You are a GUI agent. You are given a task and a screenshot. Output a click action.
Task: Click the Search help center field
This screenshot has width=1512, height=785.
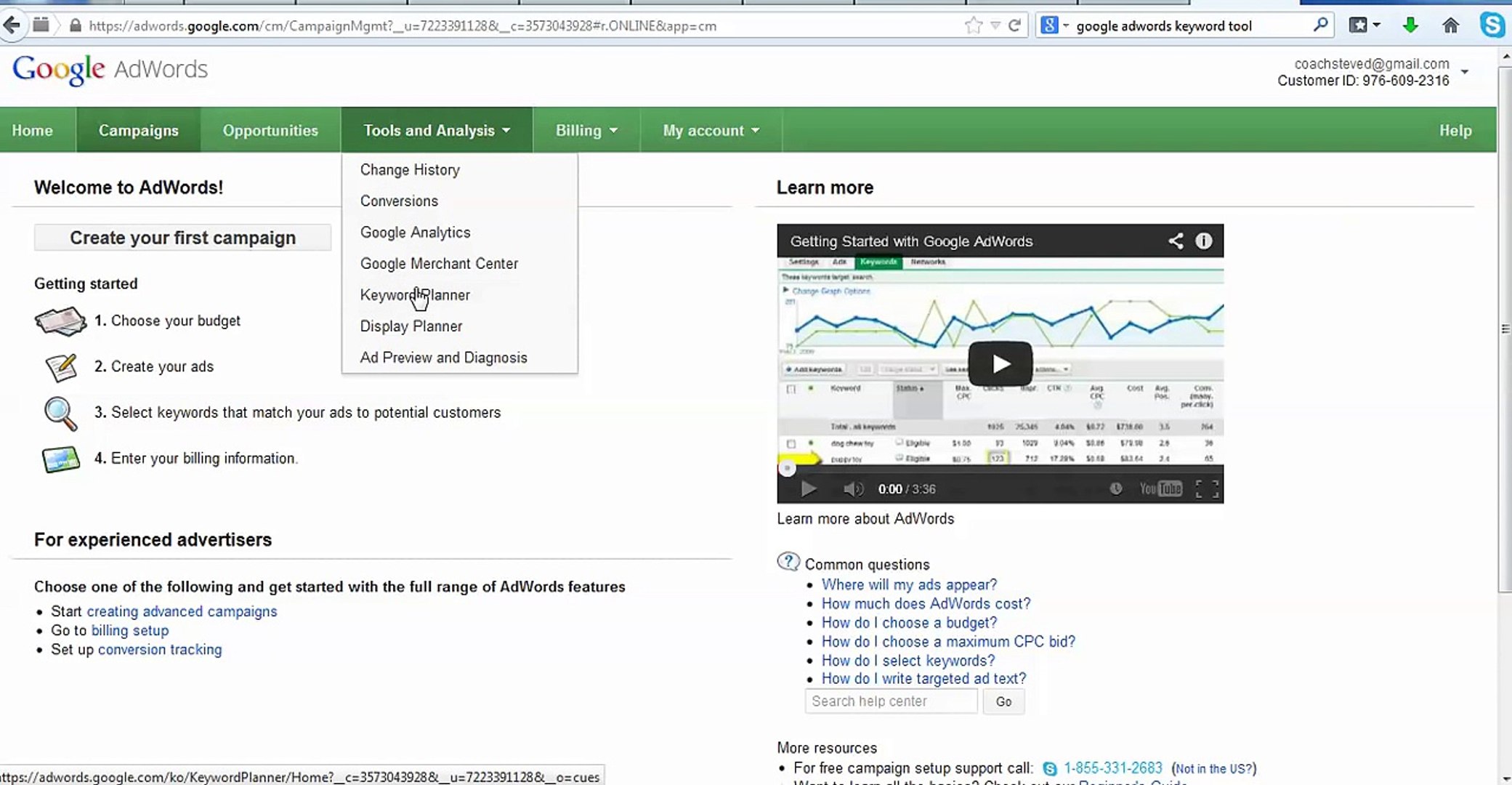[890, 701]
